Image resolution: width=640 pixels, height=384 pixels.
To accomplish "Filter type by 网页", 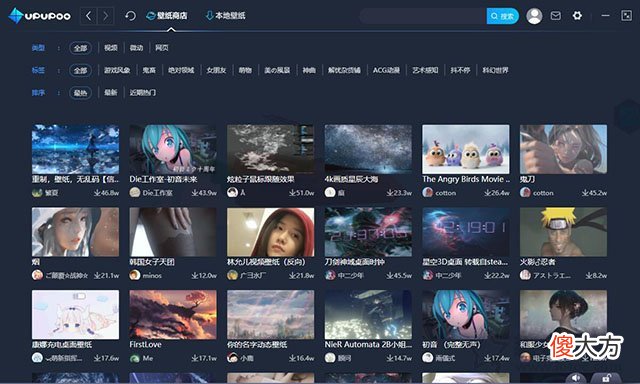I will [x=162, y=48].
